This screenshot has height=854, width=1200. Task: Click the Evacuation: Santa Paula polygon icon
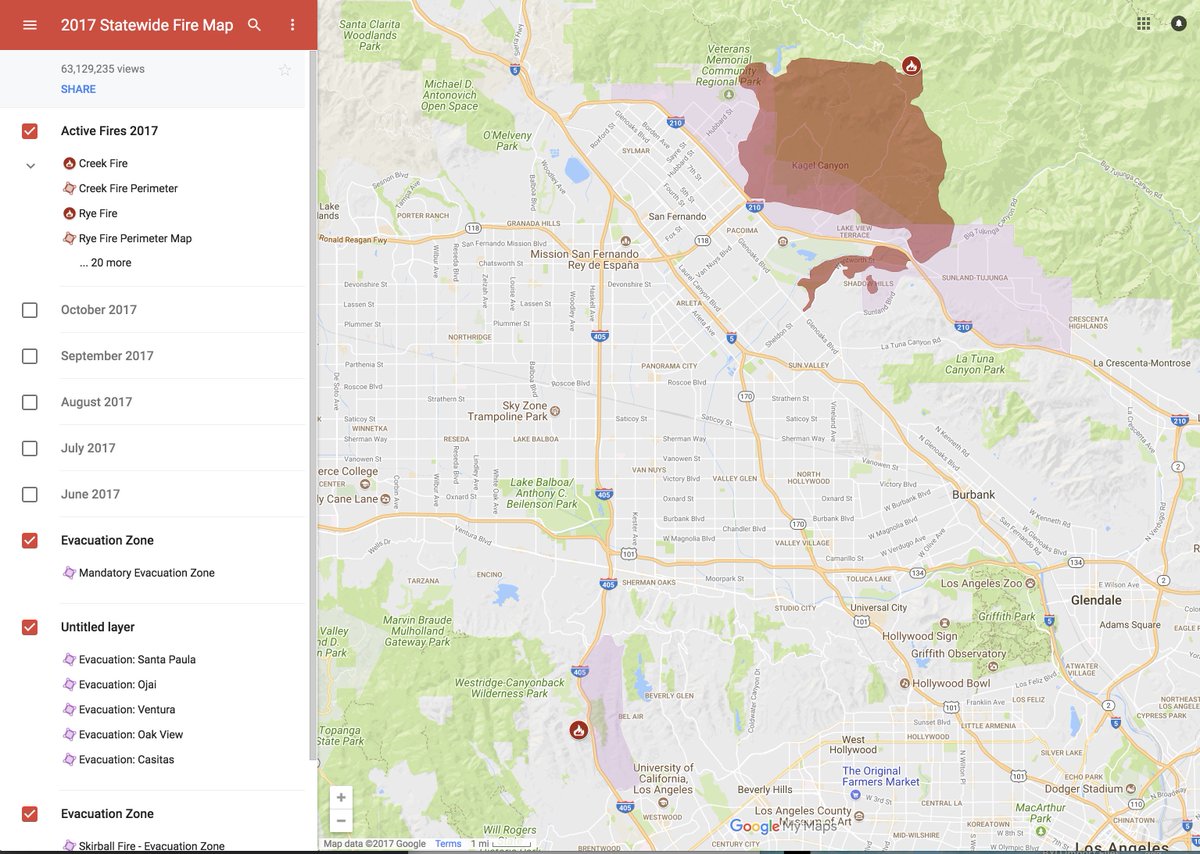pos(69,660)
